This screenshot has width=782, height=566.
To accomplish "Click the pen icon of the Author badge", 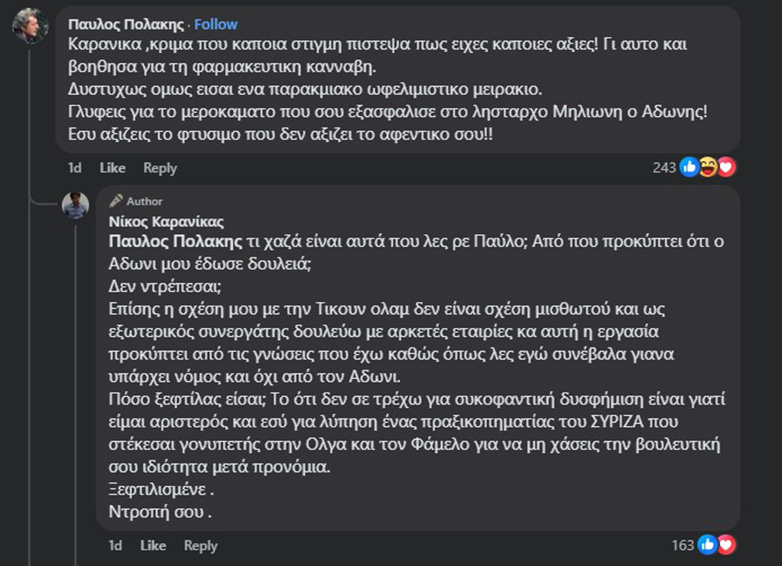I will click(x=116, y=200).
